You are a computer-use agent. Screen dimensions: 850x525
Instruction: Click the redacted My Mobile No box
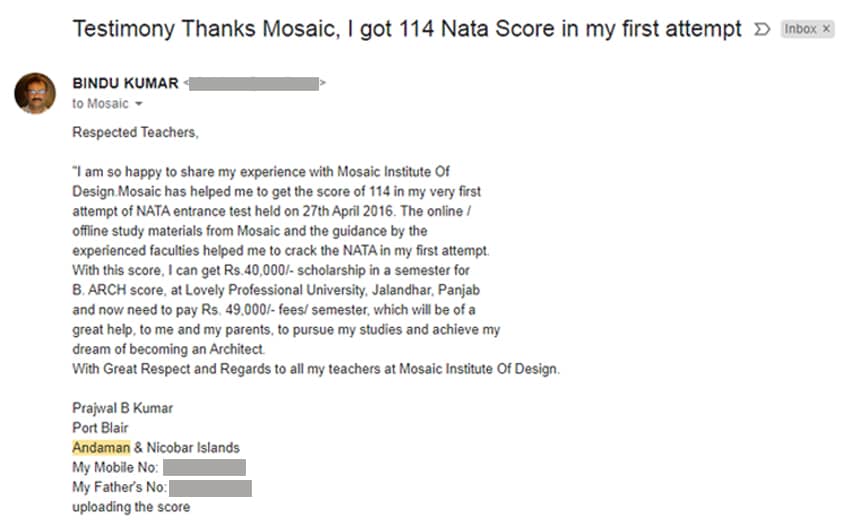[x=204, y=468]
